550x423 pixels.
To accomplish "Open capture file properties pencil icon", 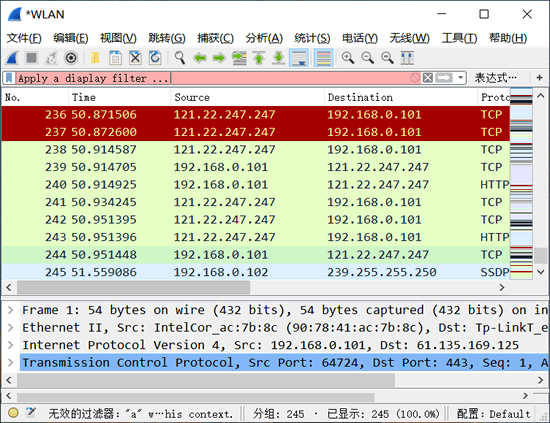I will click(x=31, y=413).
